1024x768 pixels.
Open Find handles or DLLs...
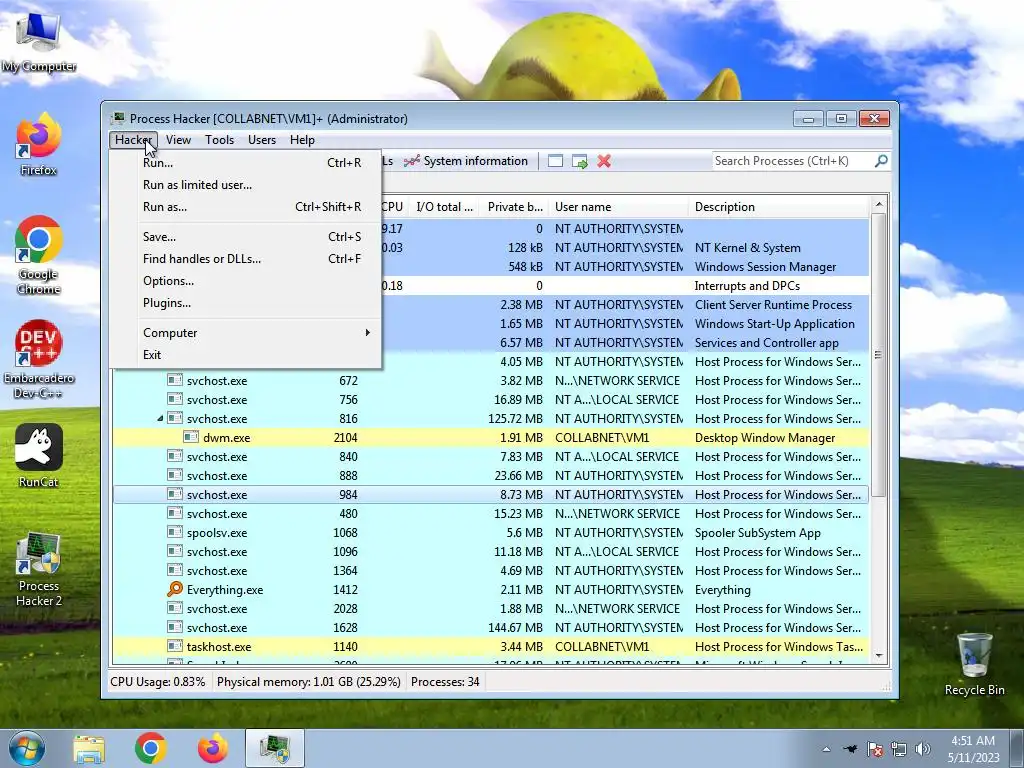pyautogui.click(x=246, y=259)
